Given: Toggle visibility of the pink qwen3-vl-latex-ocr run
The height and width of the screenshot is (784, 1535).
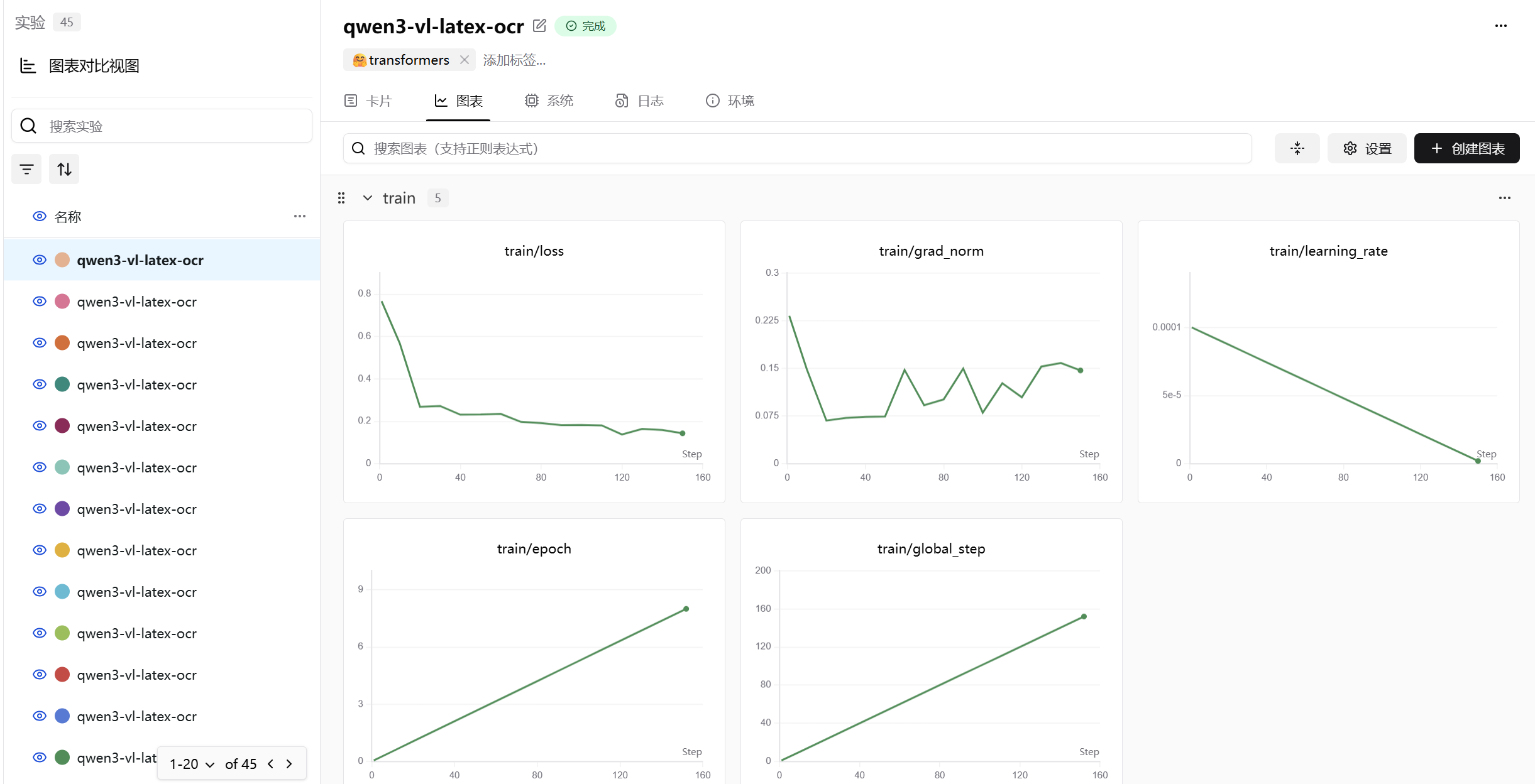Looking at the screenshot, I should (x=40, y=302).
